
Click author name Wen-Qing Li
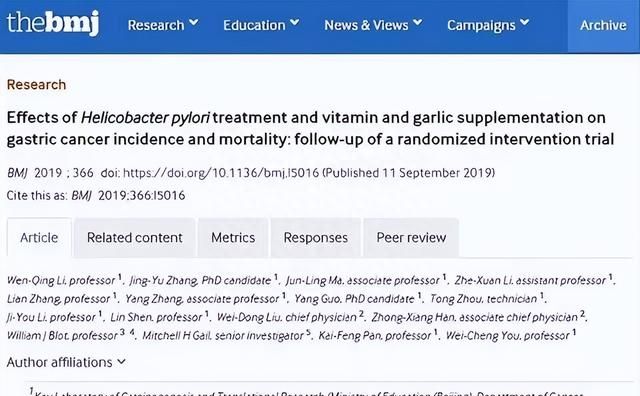pyautogui.click(x=36, y=280)
